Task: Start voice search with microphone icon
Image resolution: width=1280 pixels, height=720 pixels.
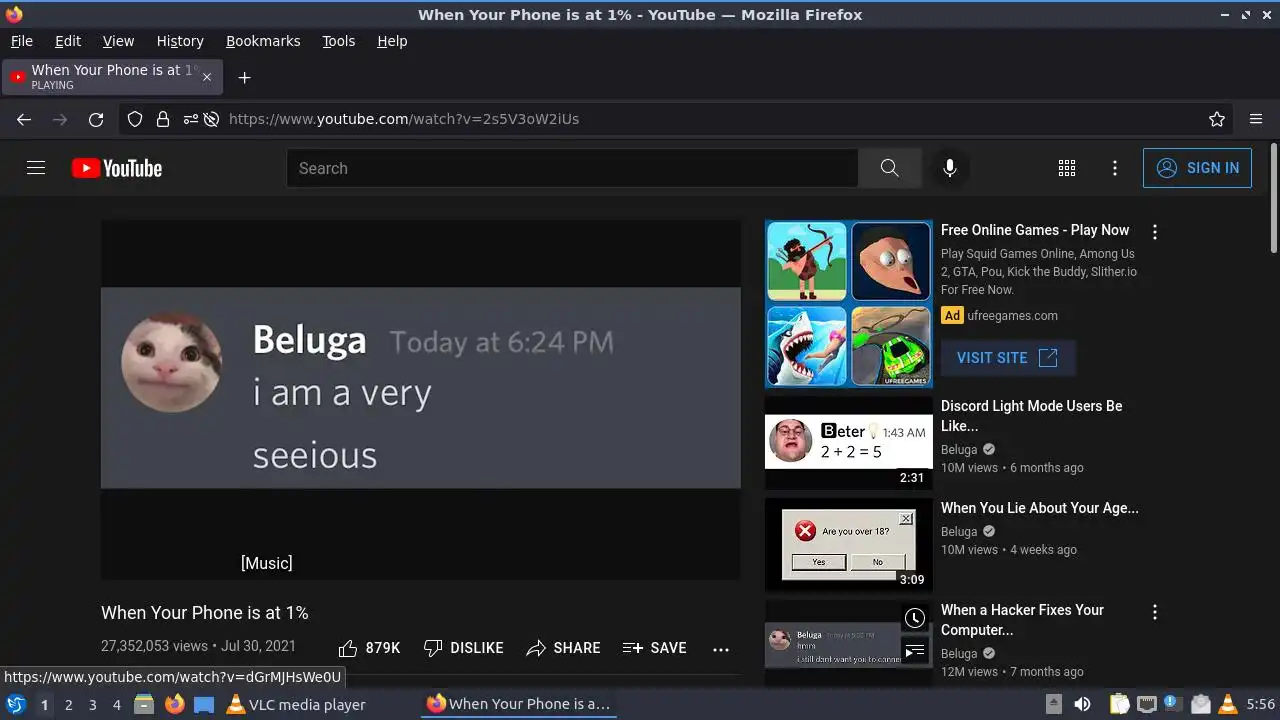Action: coord(950,168)
